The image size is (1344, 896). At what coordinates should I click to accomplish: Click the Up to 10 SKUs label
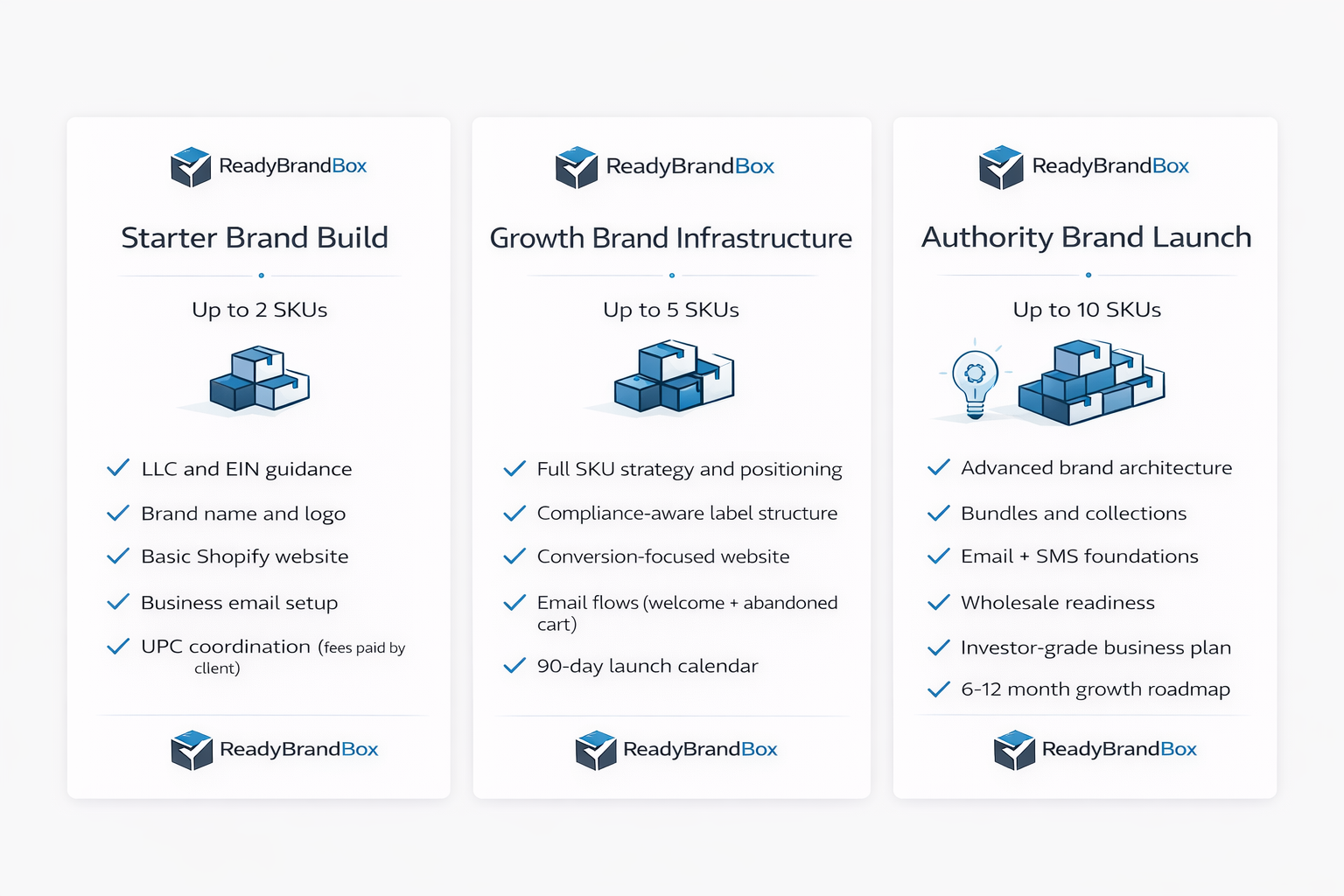click(1087, 310)
